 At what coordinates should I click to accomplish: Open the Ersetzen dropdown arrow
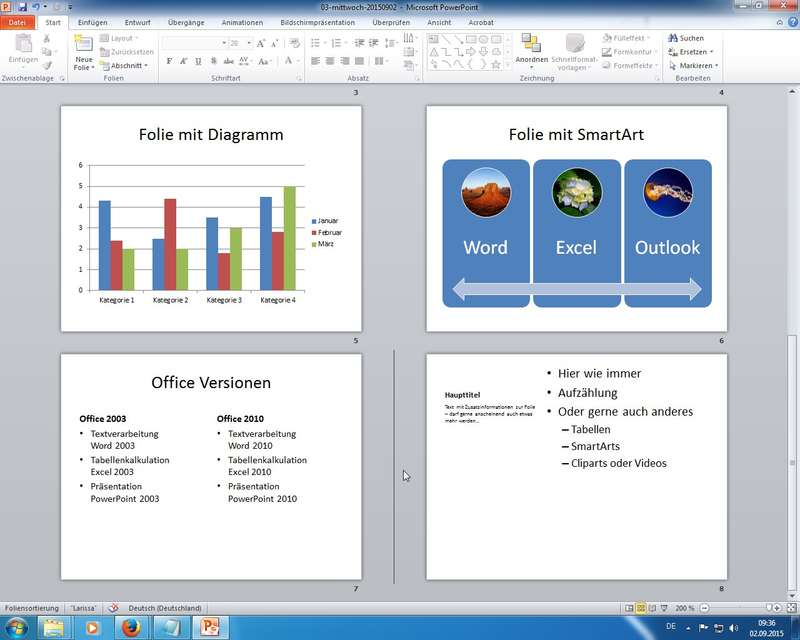click(x=714, y=52)
